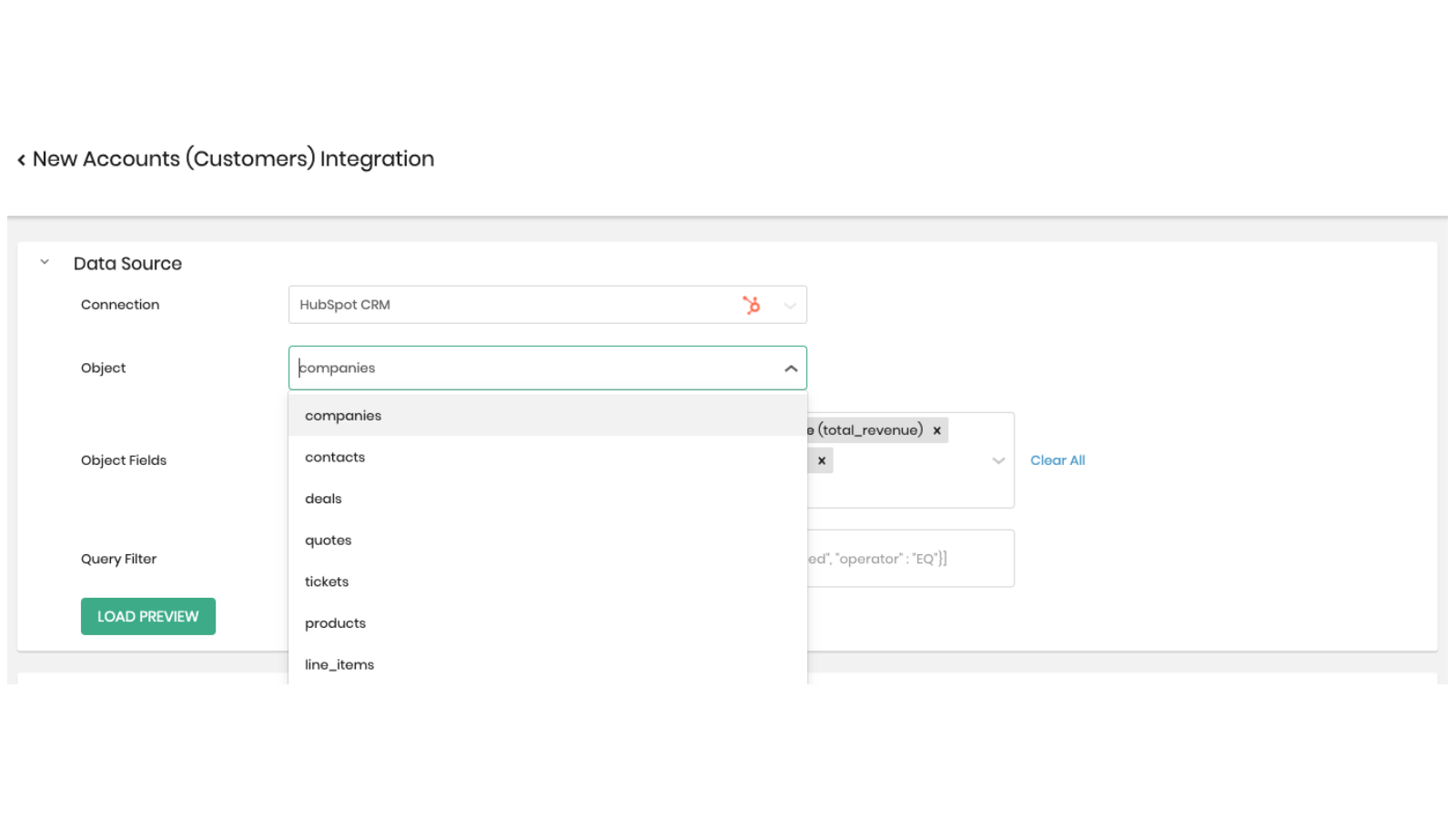Collapse the Data Source section

45,263
